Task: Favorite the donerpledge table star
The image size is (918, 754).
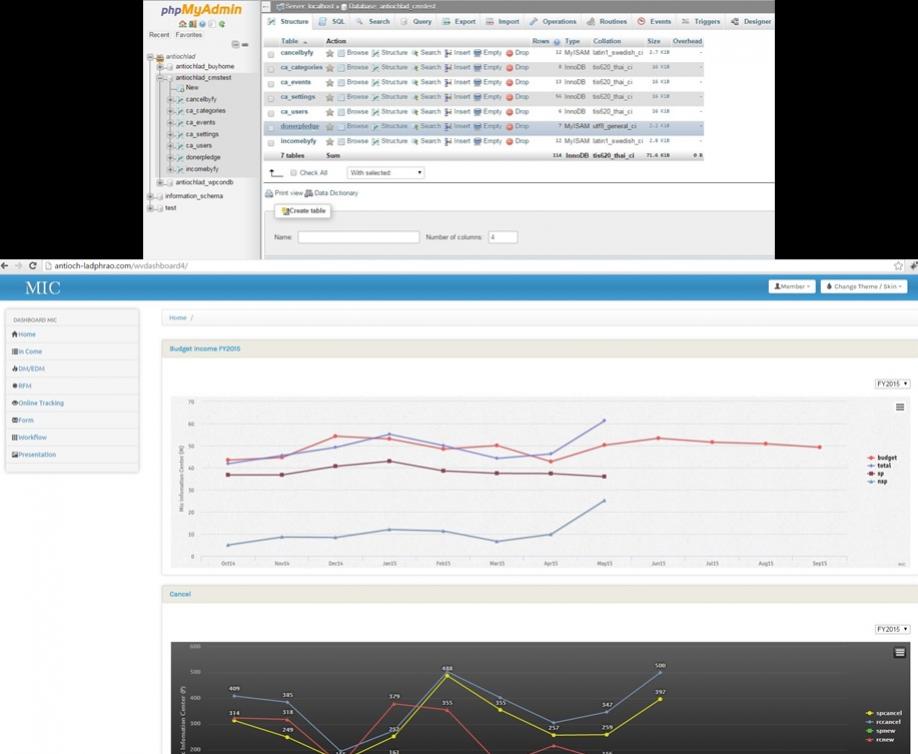Action: 330,126
